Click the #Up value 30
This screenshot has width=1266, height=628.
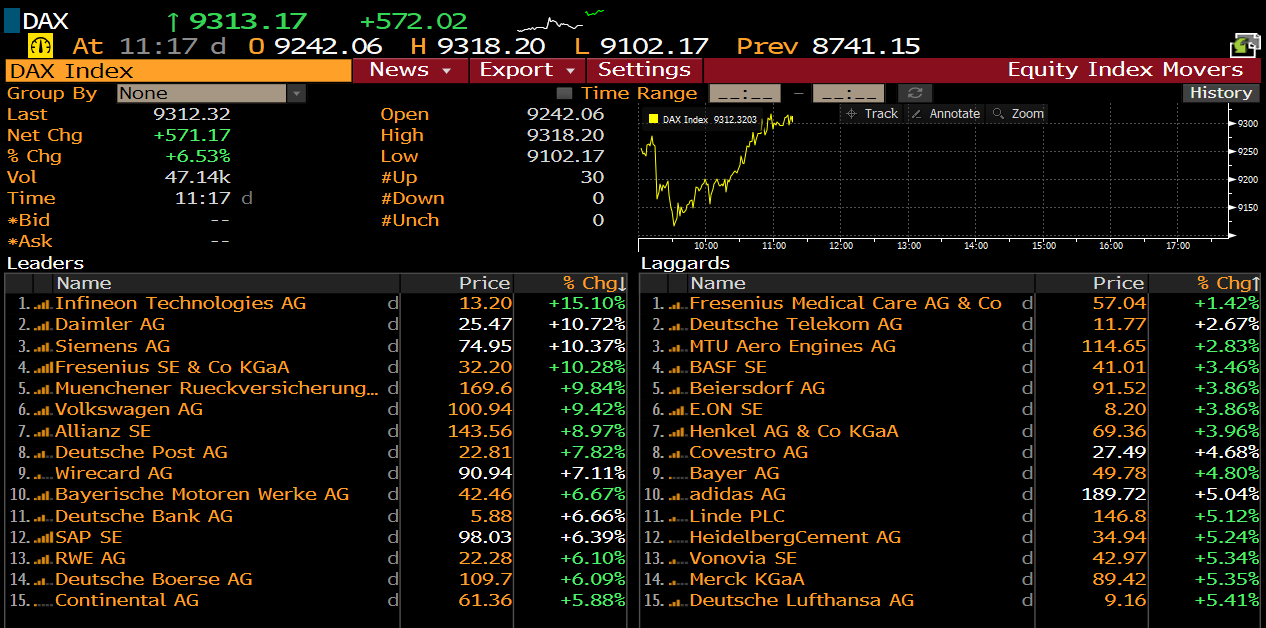point(593,178)
